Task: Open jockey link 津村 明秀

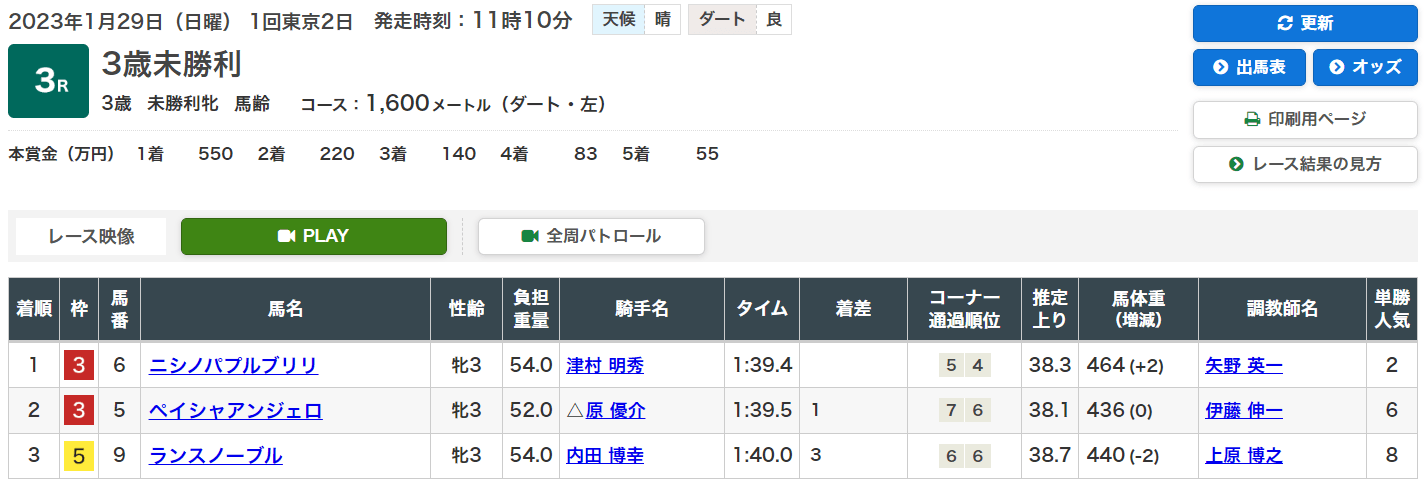Action: 605,365
